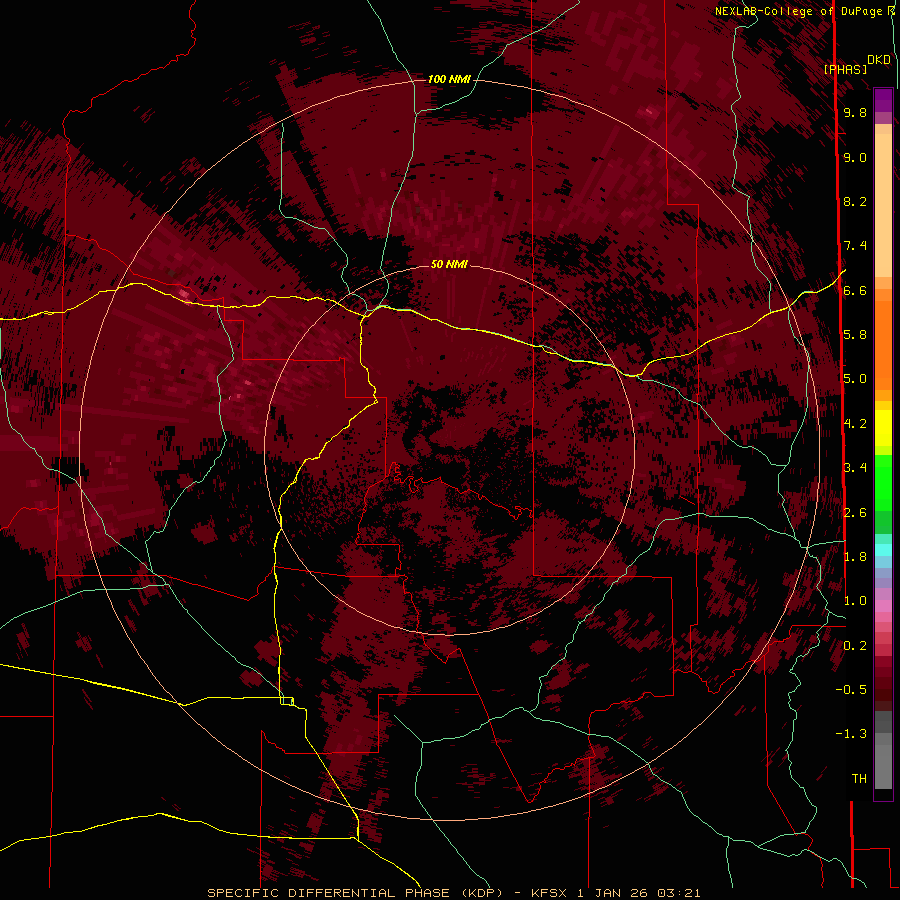Click the "KFSX" radar site identifier
Screen dimensions: 900x900
point(550,893)
